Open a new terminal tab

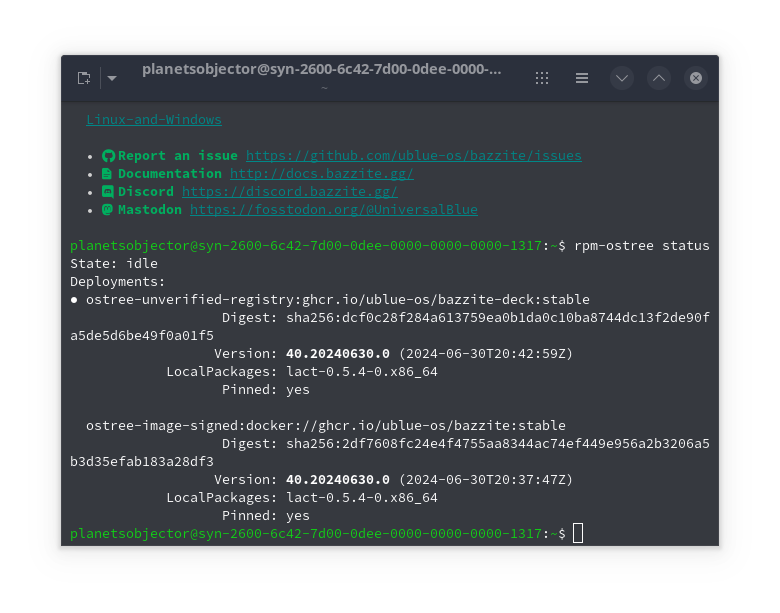tap(84, 78)
